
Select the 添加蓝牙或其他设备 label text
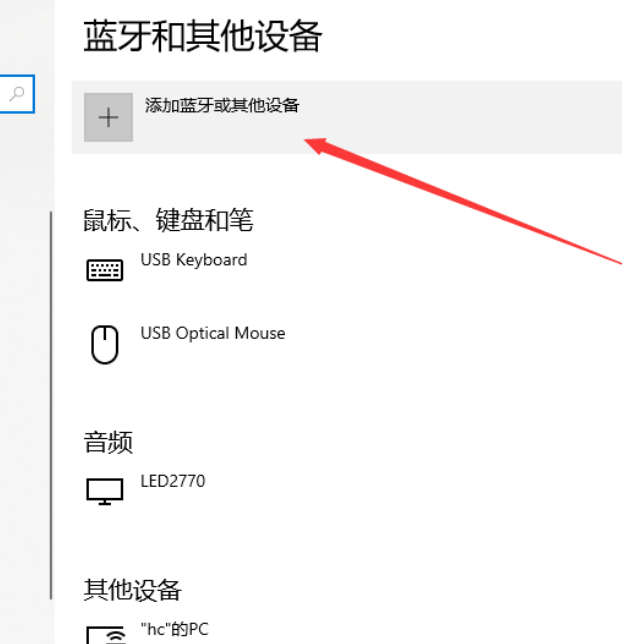click(222, 105)
